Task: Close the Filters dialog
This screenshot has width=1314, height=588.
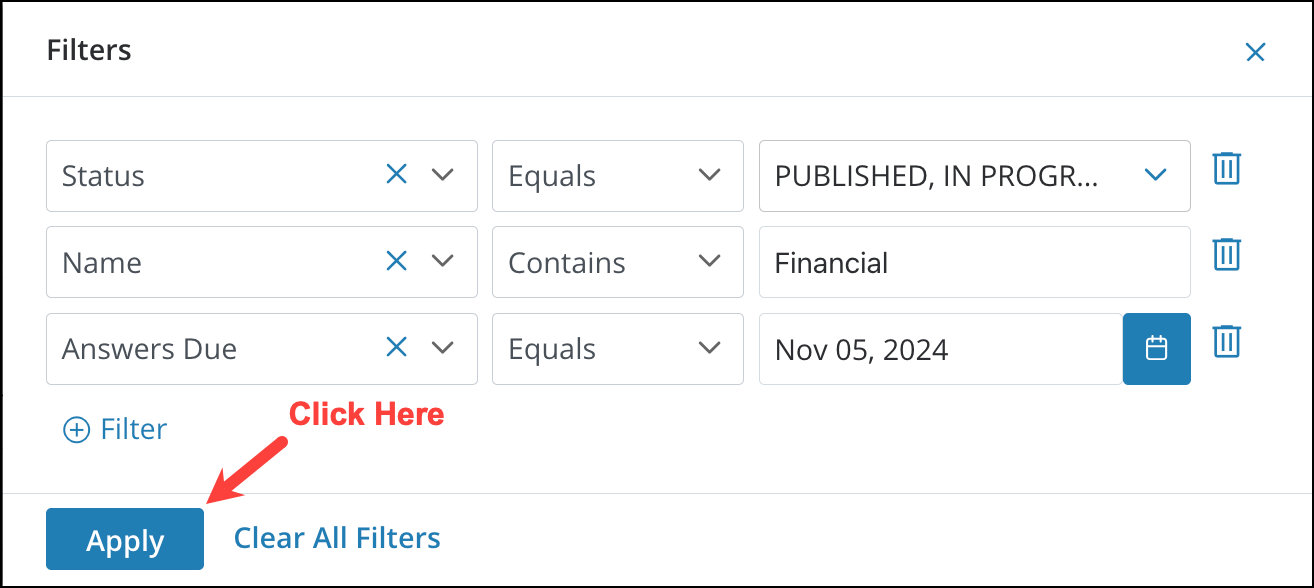Action: pos(1255,51)
